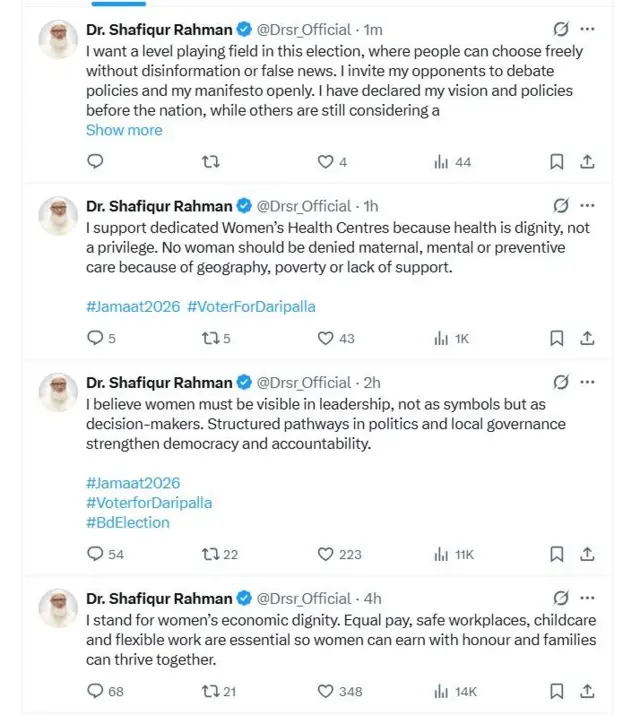The width and height of the screenshot is (640, 715).
Task: Open more options menu on the 4h tweet
Action: pos(588,599)
